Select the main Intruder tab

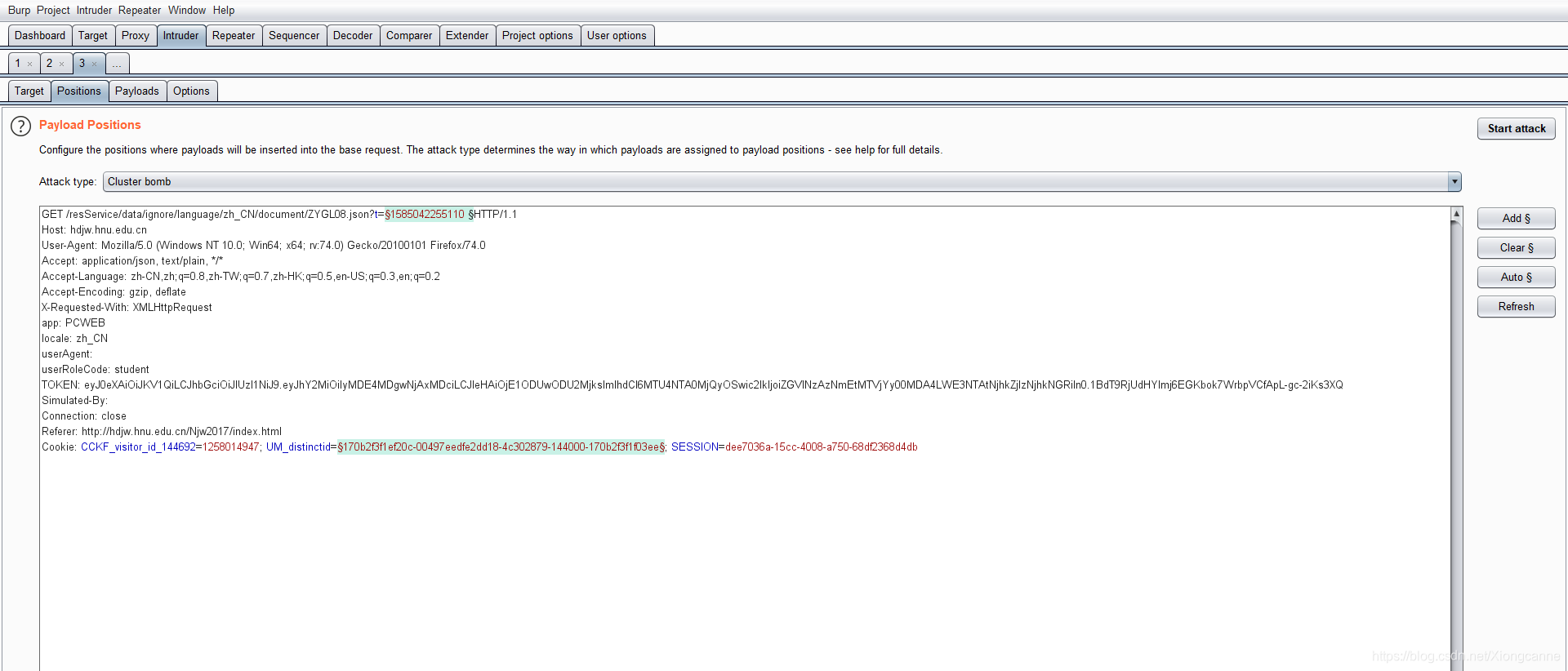click(180, 36)
